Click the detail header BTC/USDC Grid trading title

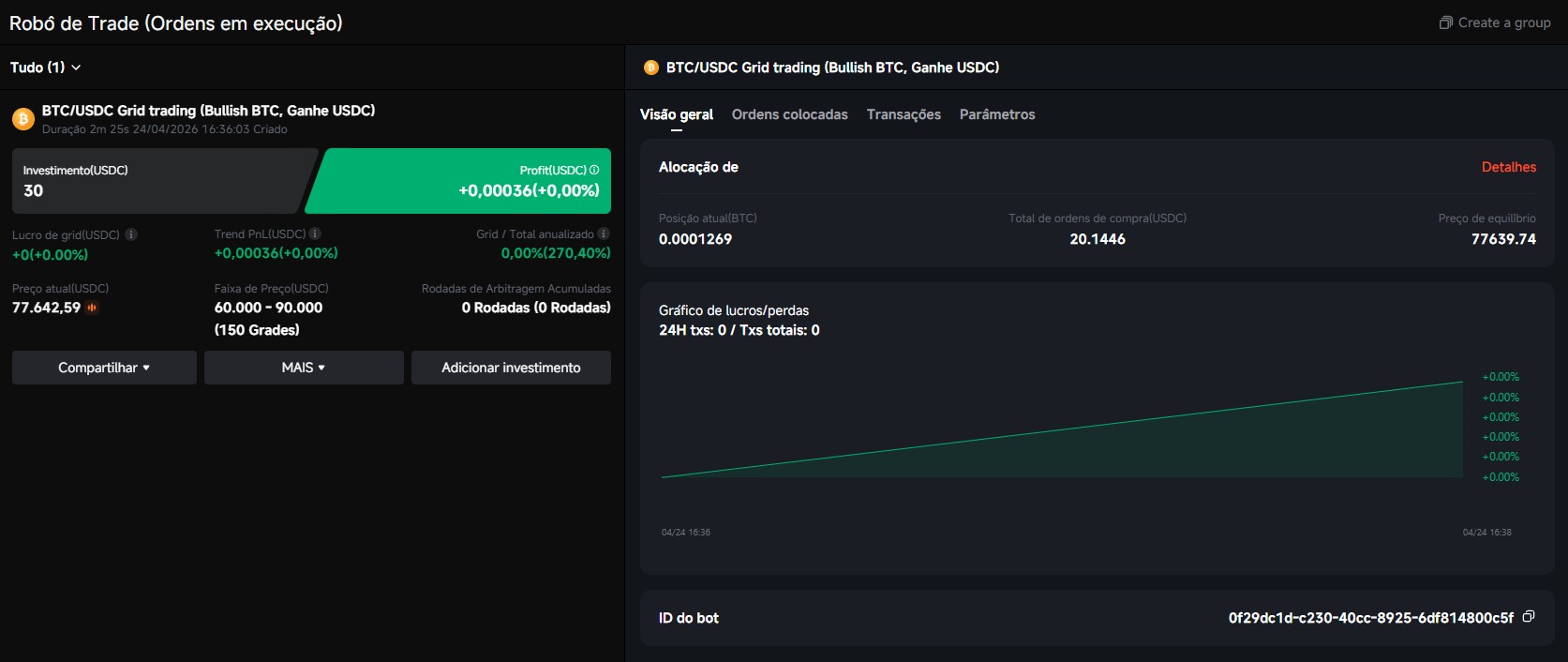tap(832, 68)
